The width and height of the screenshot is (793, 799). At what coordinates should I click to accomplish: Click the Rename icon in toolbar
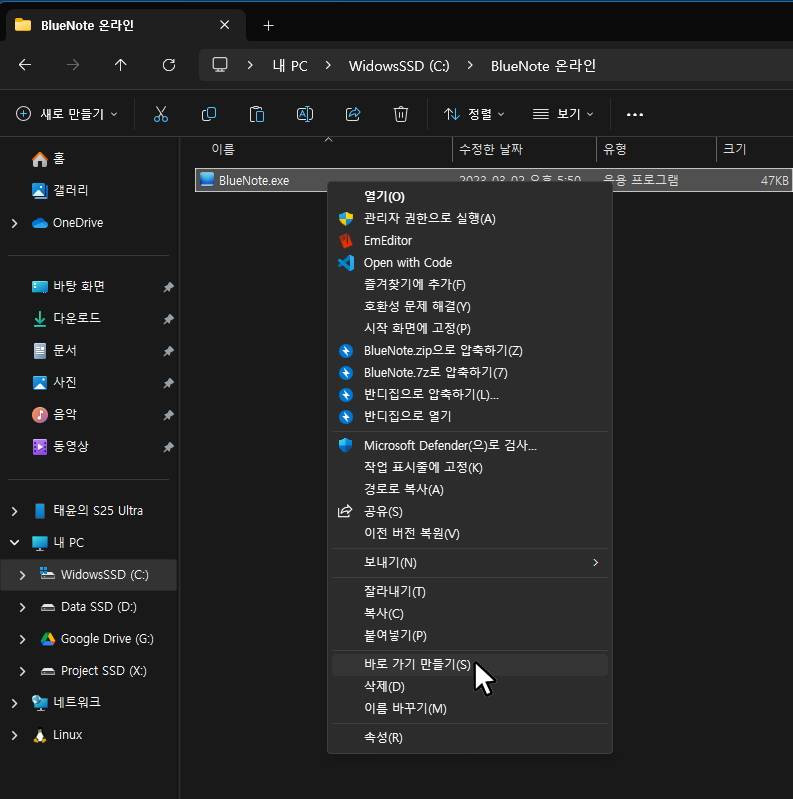pyautogui.click(x=305, y=114)
